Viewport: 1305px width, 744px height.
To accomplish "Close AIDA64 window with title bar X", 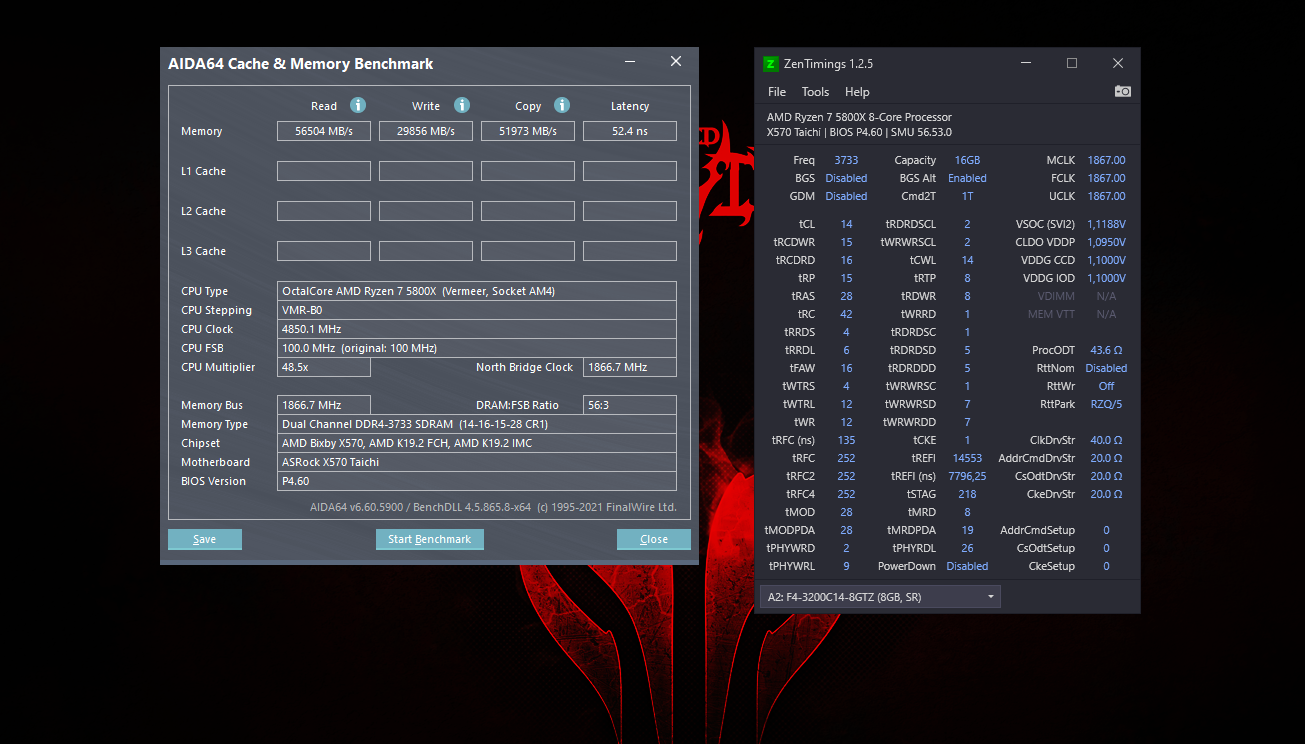I will coord(676,62).
